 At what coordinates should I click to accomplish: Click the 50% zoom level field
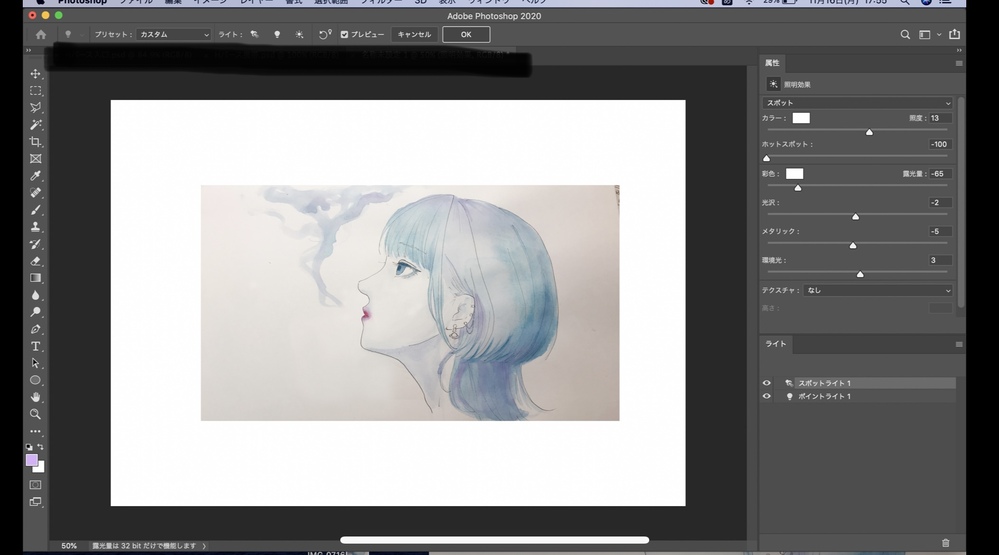[x=69, y=546]
